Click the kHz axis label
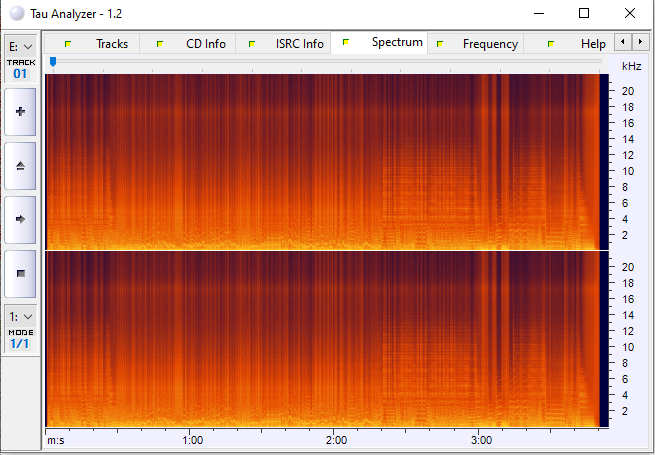Screen dimensions: 655x455 click(x=631, y=66)
